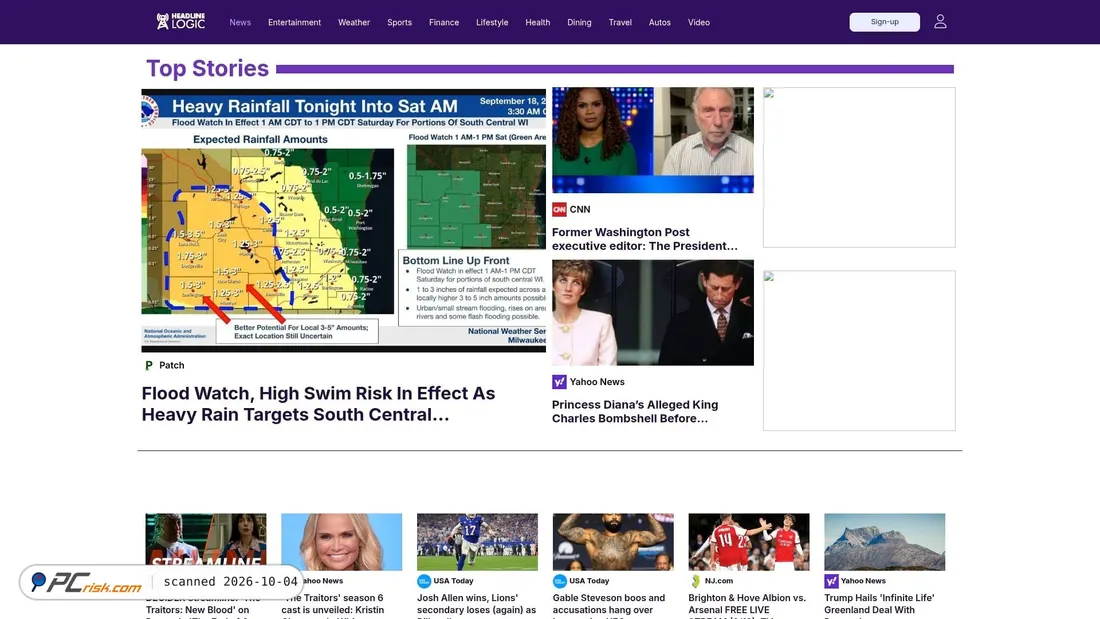Click the Princess Diana and Charles photo

653,312
